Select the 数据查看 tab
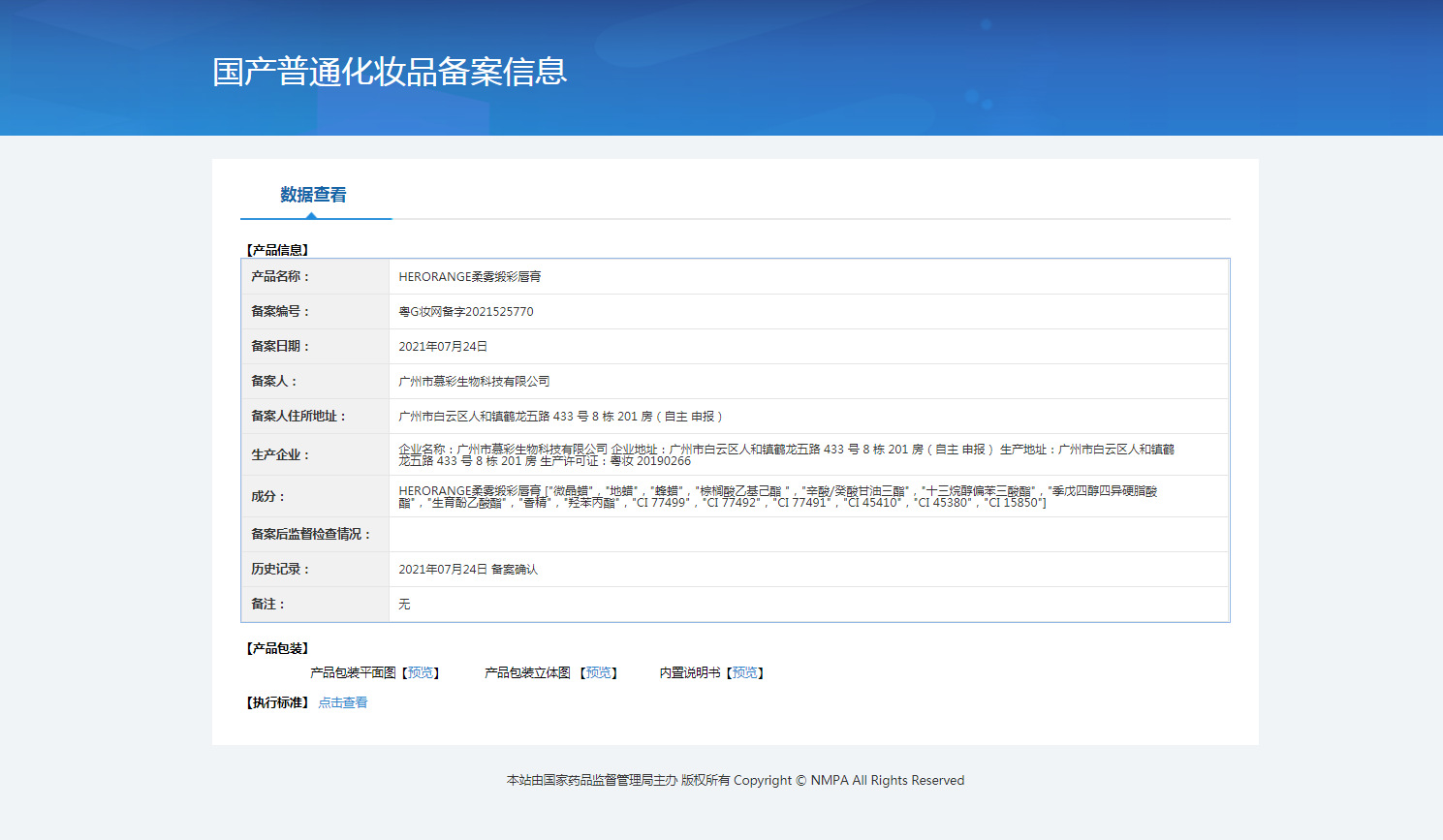The image size is (1443, 840). click(x=313, y=195)
